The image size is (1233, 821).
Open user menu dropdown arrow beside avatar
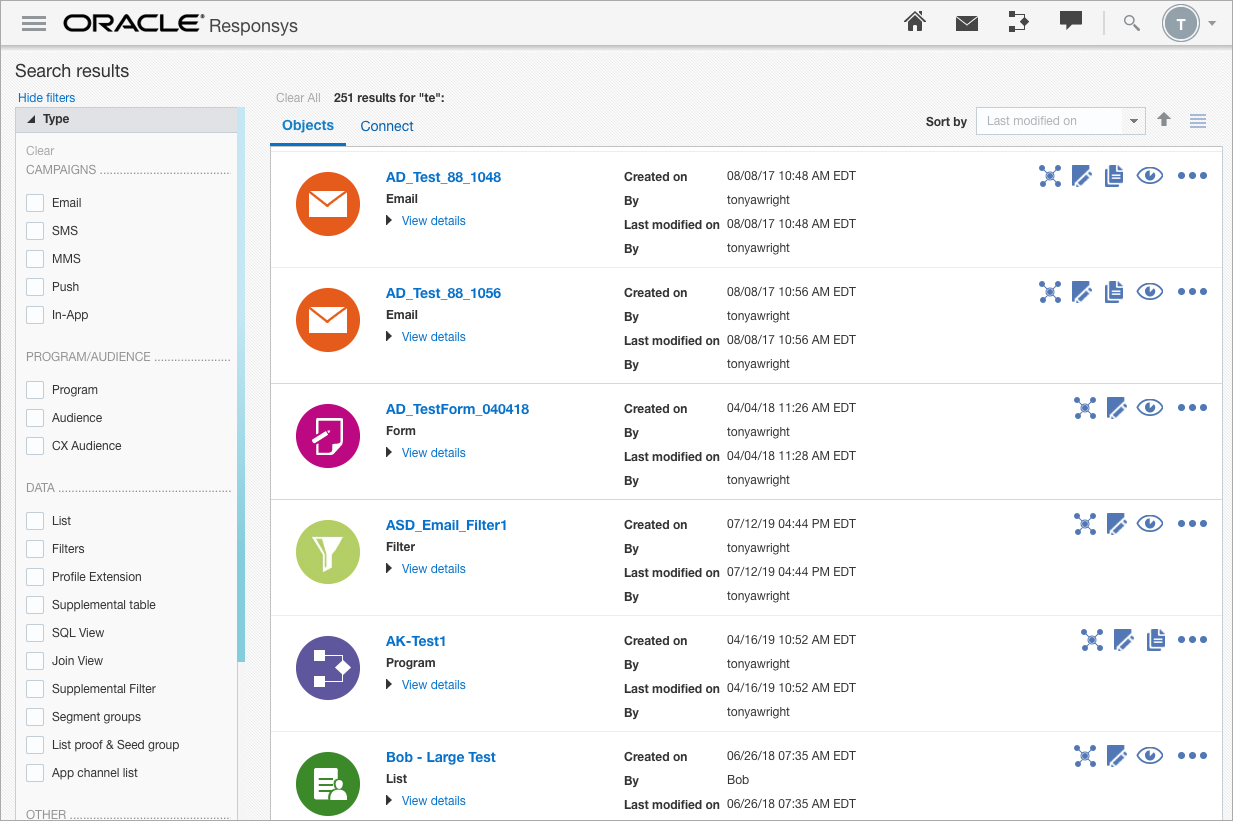coord(1212,24)
